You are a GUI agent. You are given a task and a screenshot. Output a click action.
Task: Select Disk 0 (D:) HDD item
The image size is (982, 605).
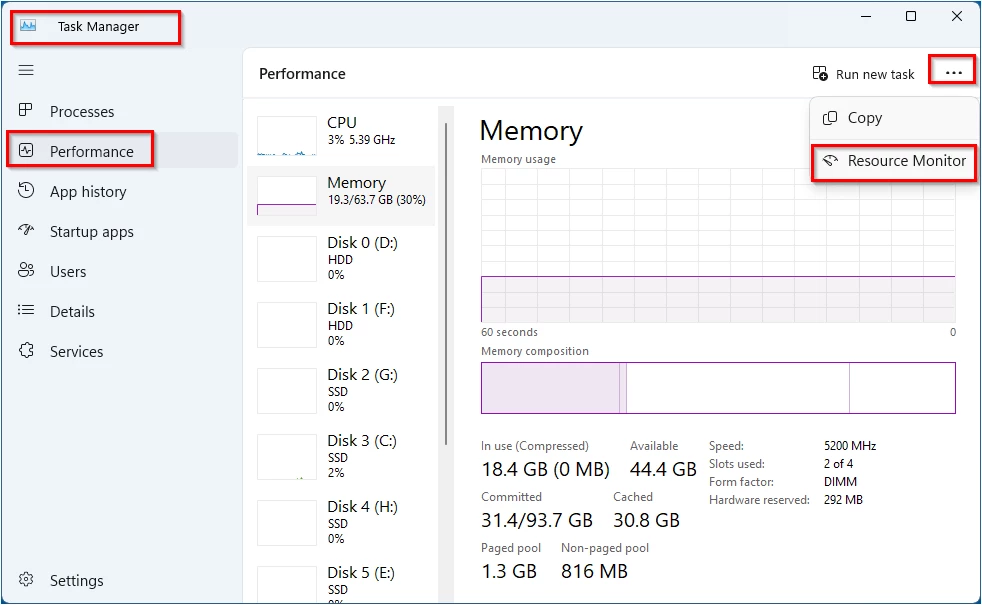pyautogui.click(x=341, y=259)
